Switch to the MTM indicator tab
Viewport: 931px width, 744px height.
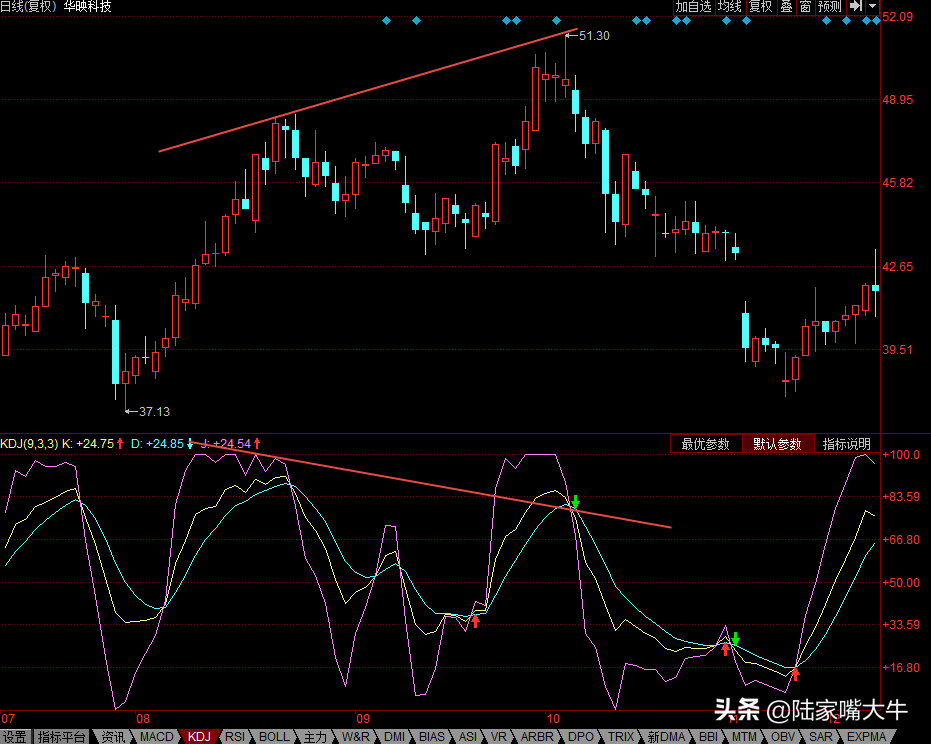point(745,737)
